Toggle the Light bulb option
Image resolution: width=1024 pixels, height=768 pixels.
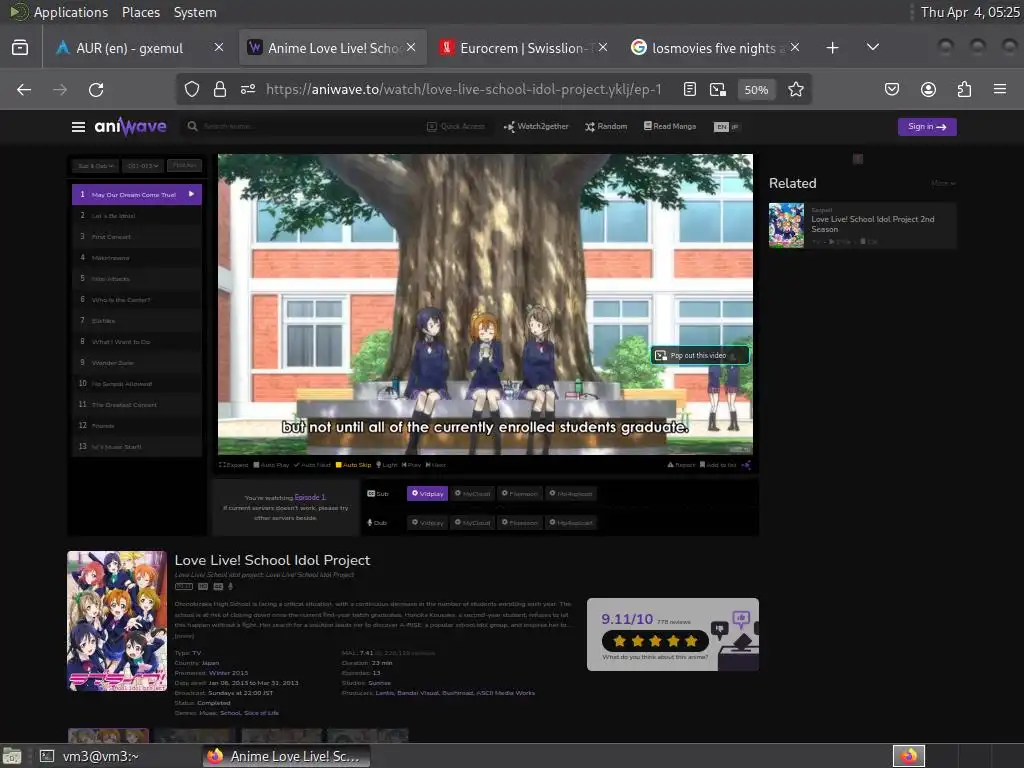pyautogui.click(x=387, y=465)
